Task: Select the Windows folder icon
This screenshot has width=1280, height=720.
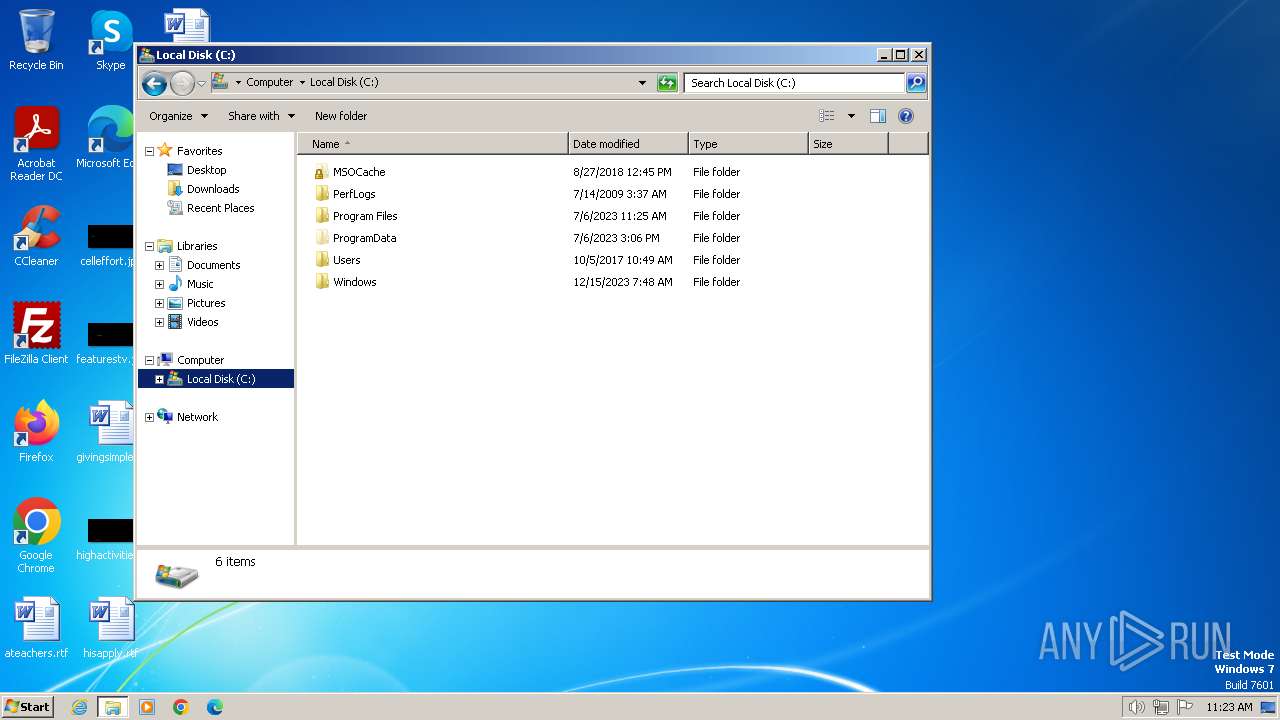Action: click(x=321, y=282)
